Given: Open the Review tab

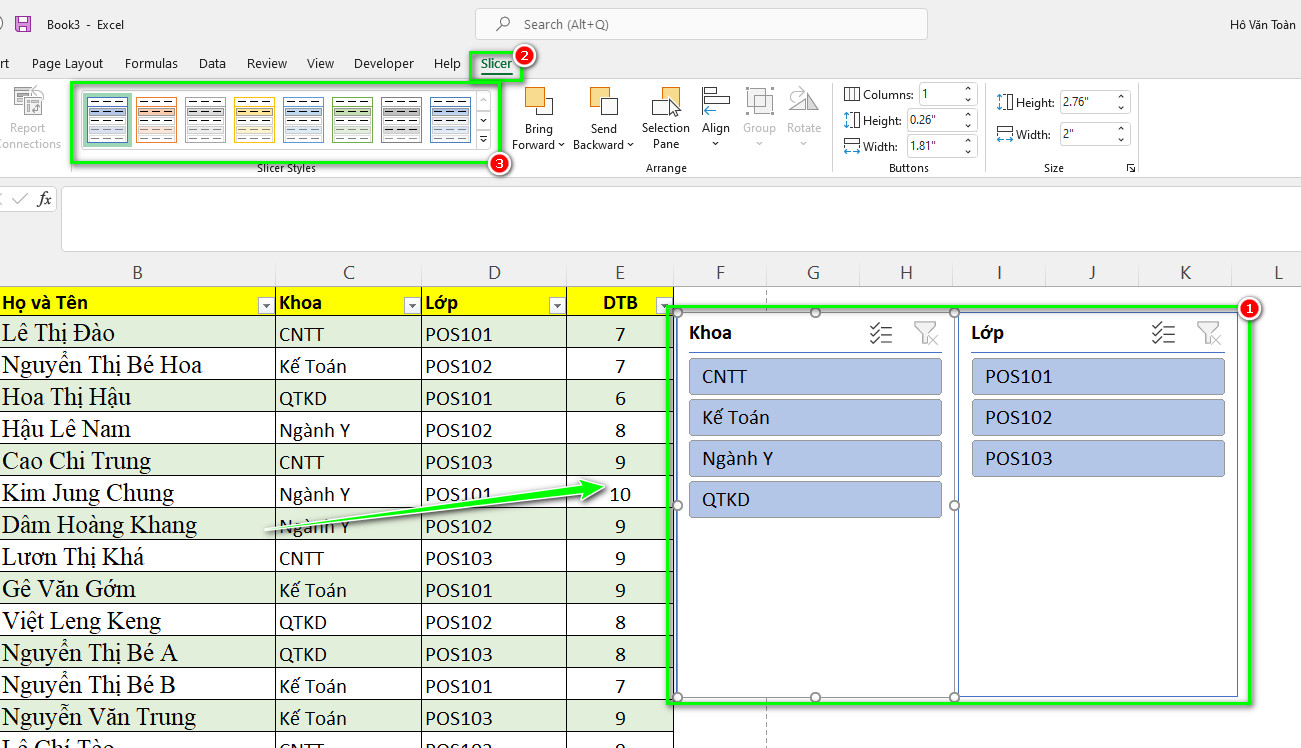Looking at the screenshot, I should (x=267, y=63).
